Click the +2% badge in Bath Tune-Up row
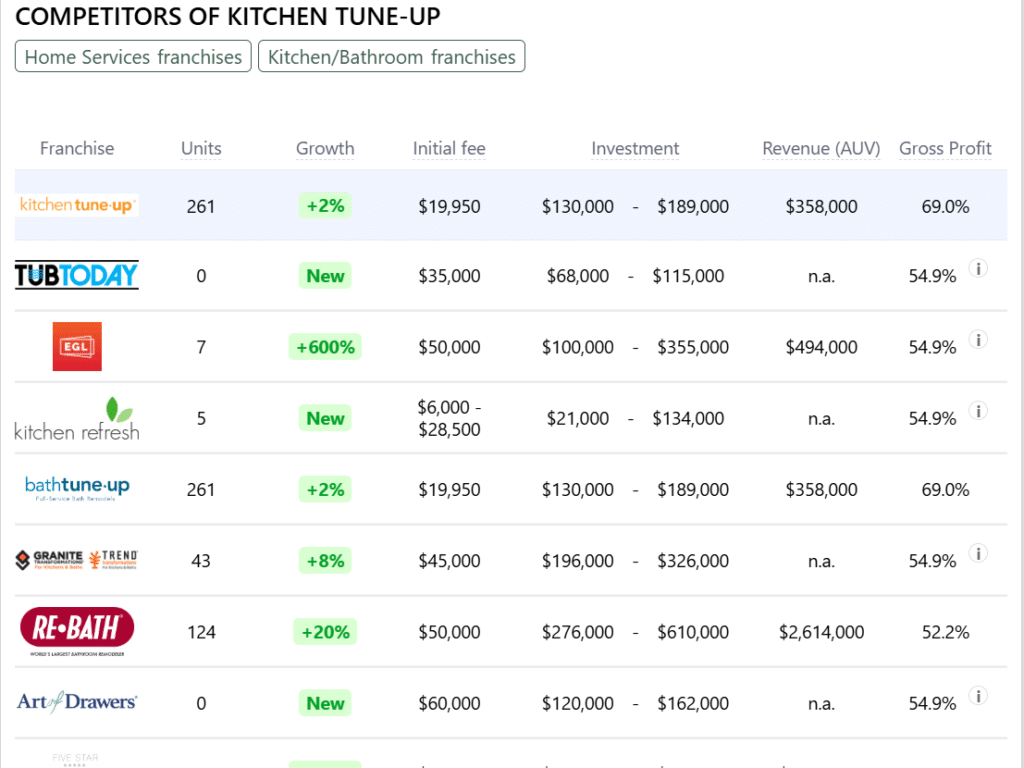Viewport: 1024px width, 768px height. point(325,489)
